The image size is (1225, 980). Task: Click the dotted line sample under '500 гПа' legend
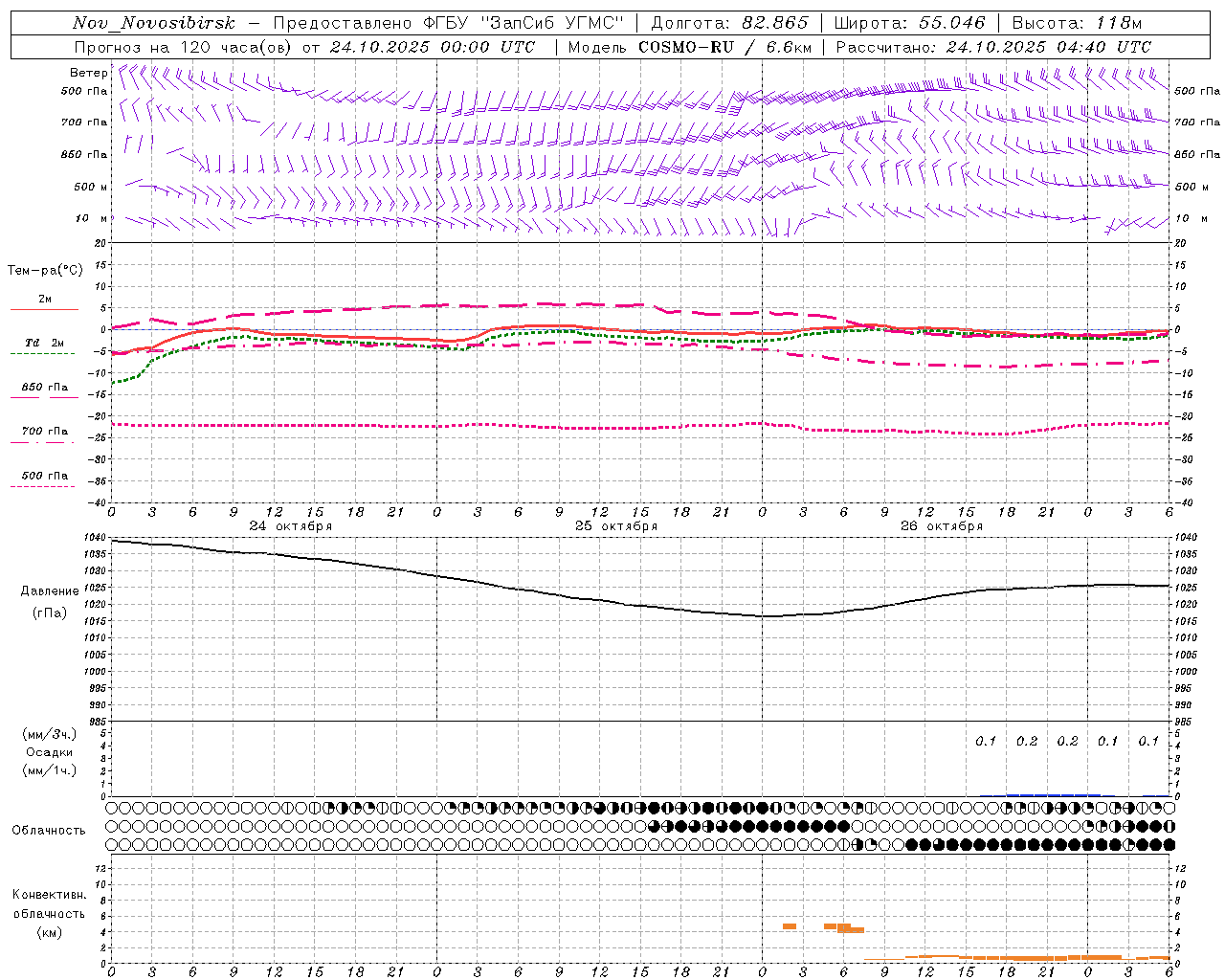pos(43,486)
